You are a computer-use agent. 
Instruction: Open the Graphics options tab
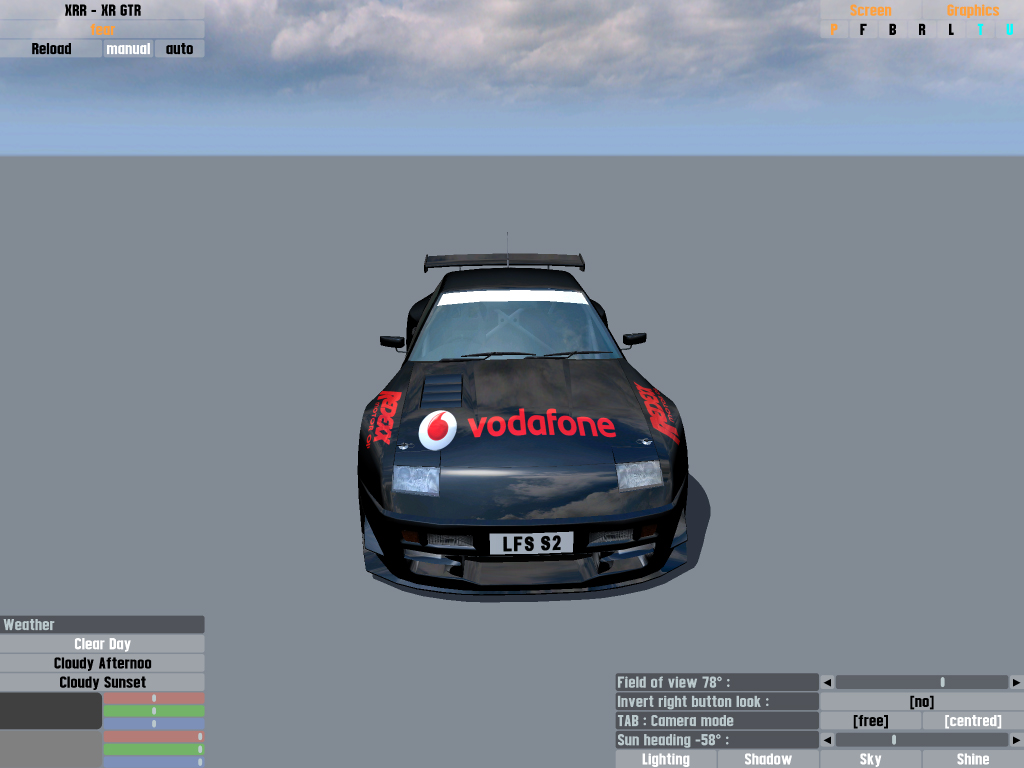tap(972, 10)
